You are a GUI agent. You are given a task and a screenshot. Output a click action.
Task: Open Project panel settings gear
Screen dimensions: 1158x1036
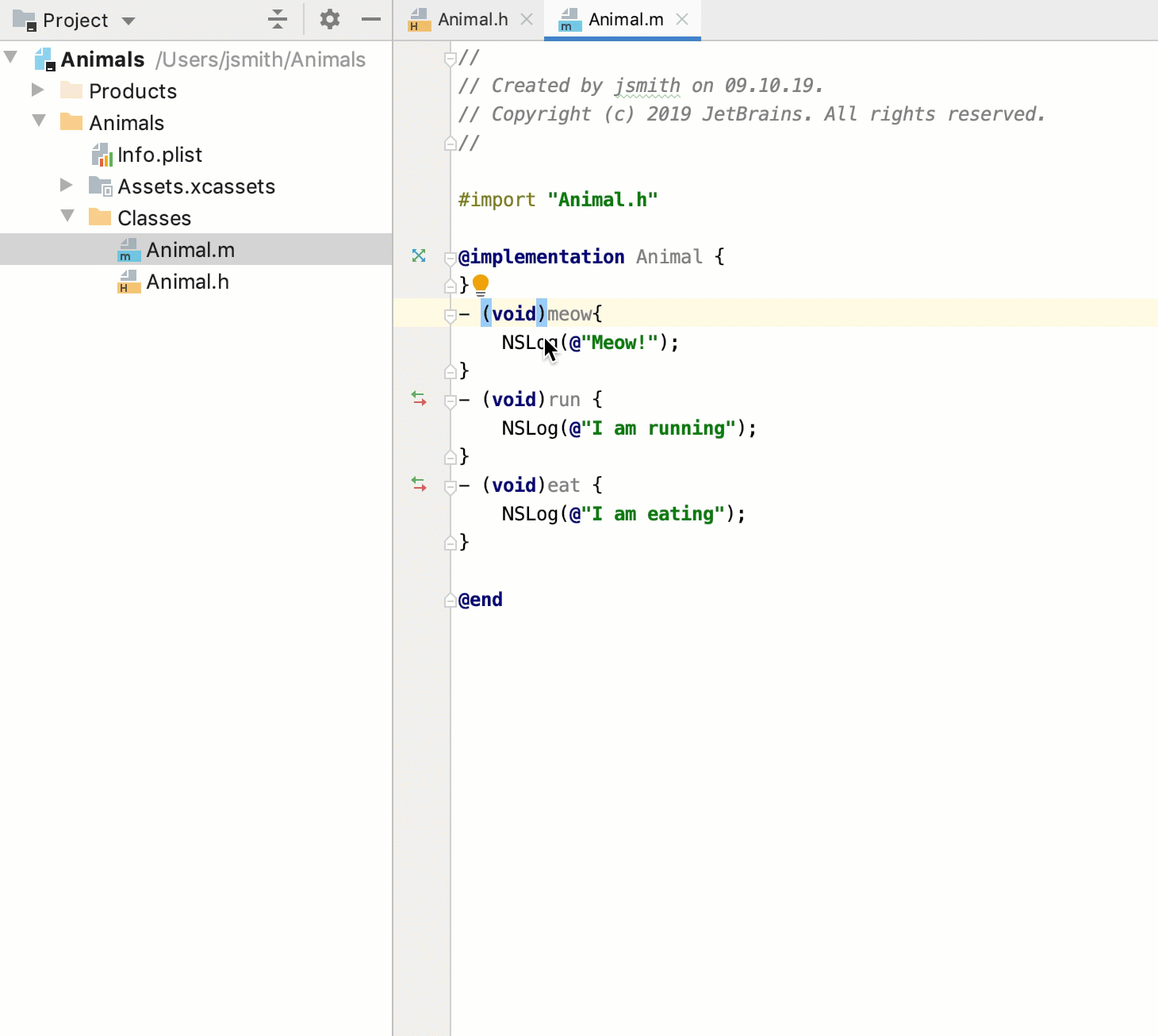[x=330, y=19]
